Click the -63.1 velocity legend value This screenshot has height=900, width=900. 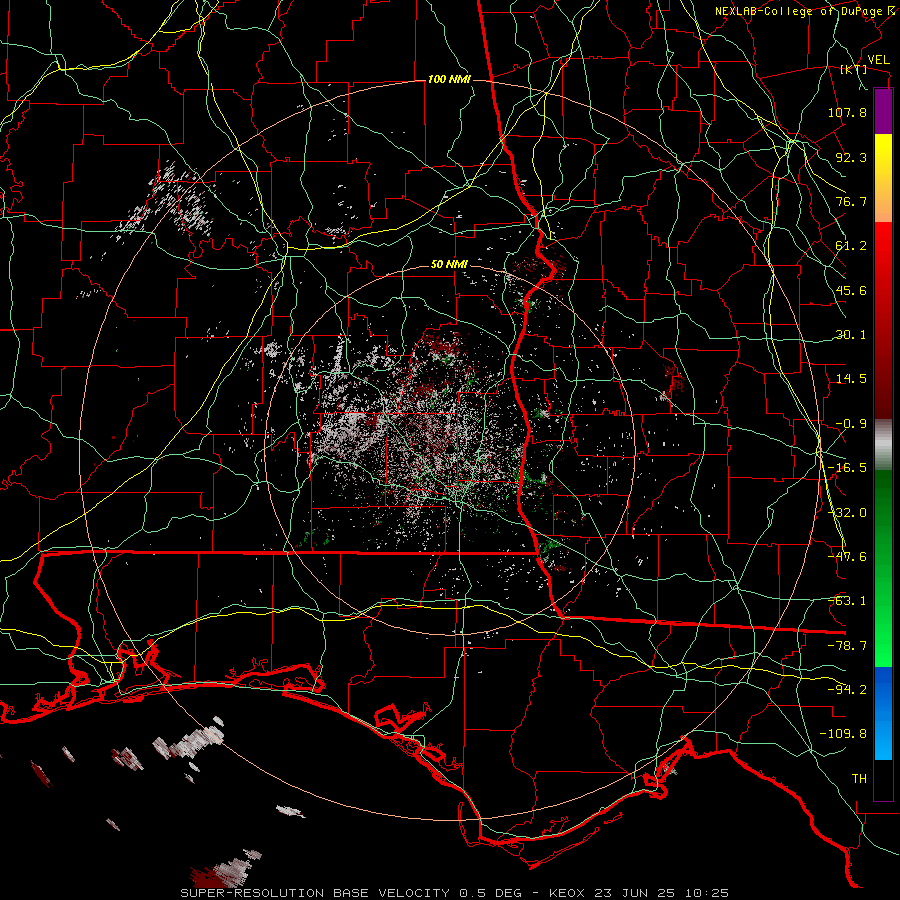(x=847, y=601)
